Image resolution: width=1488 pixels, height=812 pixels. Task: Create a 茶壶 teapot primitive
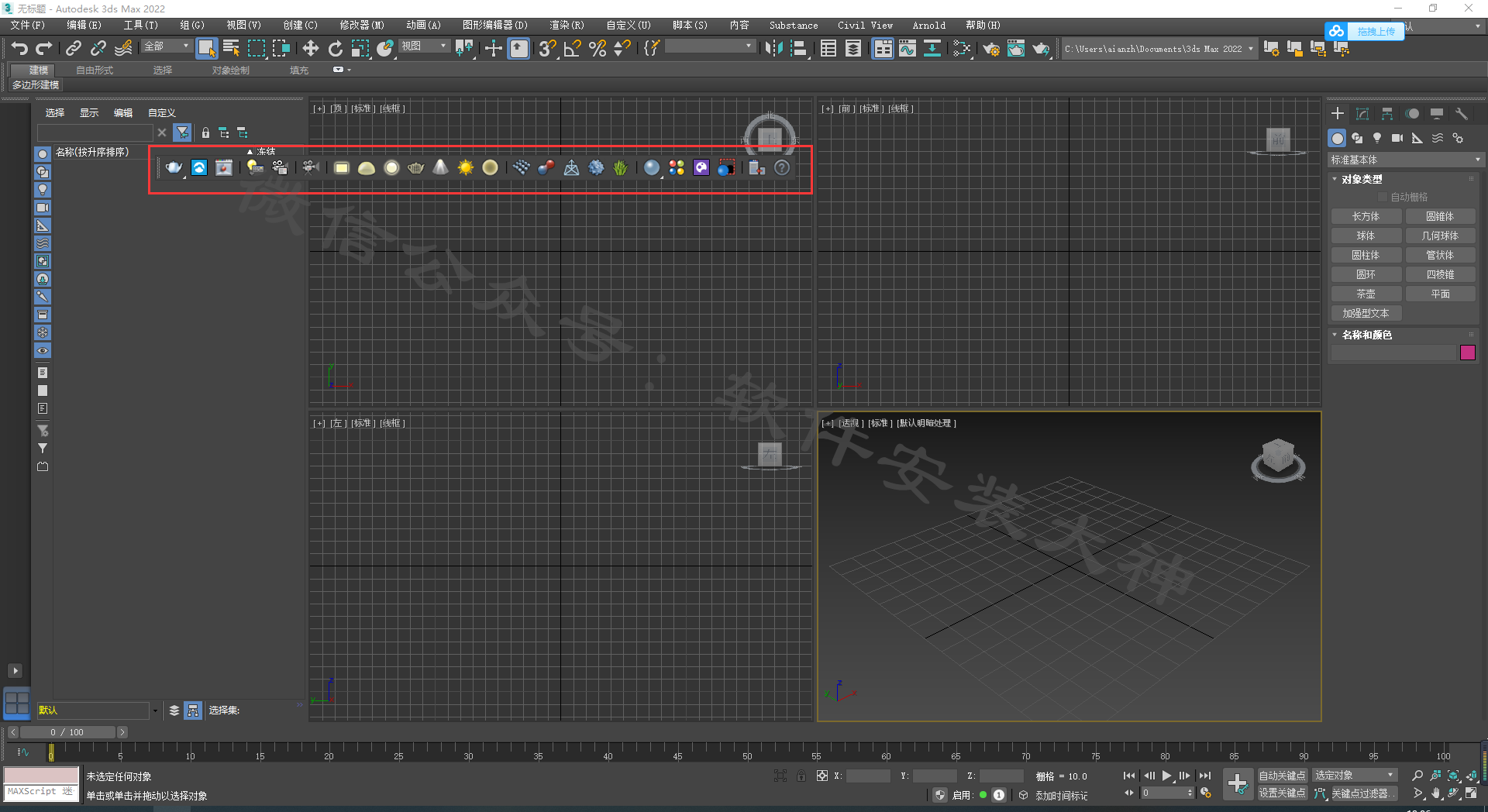(x=1366, y=294)
